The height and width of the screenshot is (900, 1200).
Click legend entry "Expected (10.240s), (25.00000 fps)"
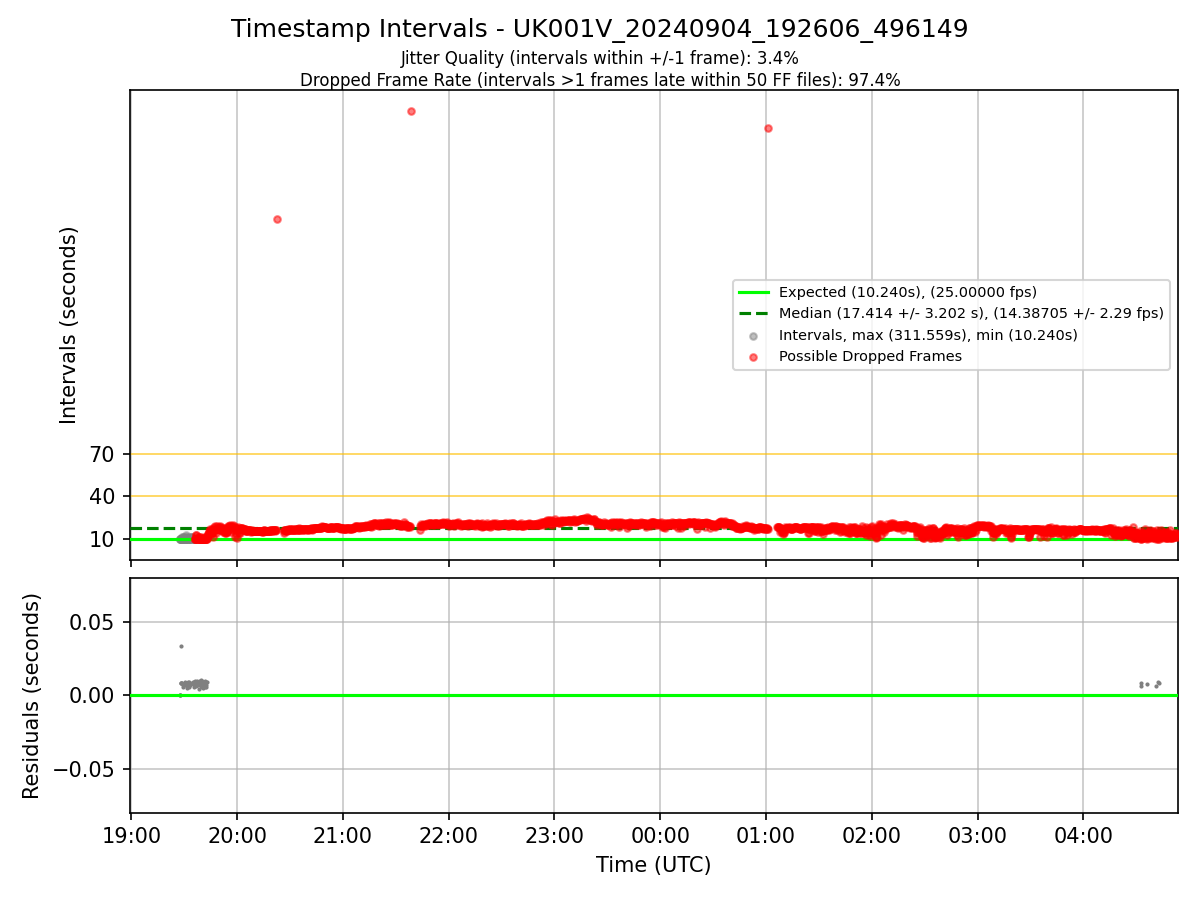(x=907, y=292)
